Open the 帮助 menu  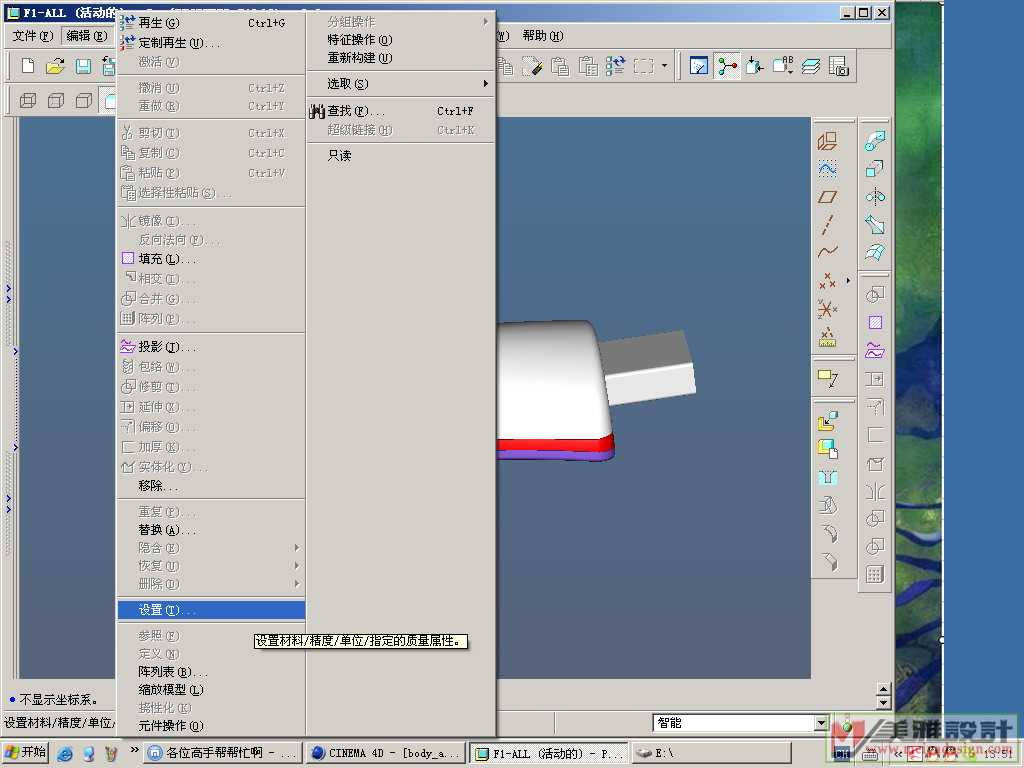543,36
